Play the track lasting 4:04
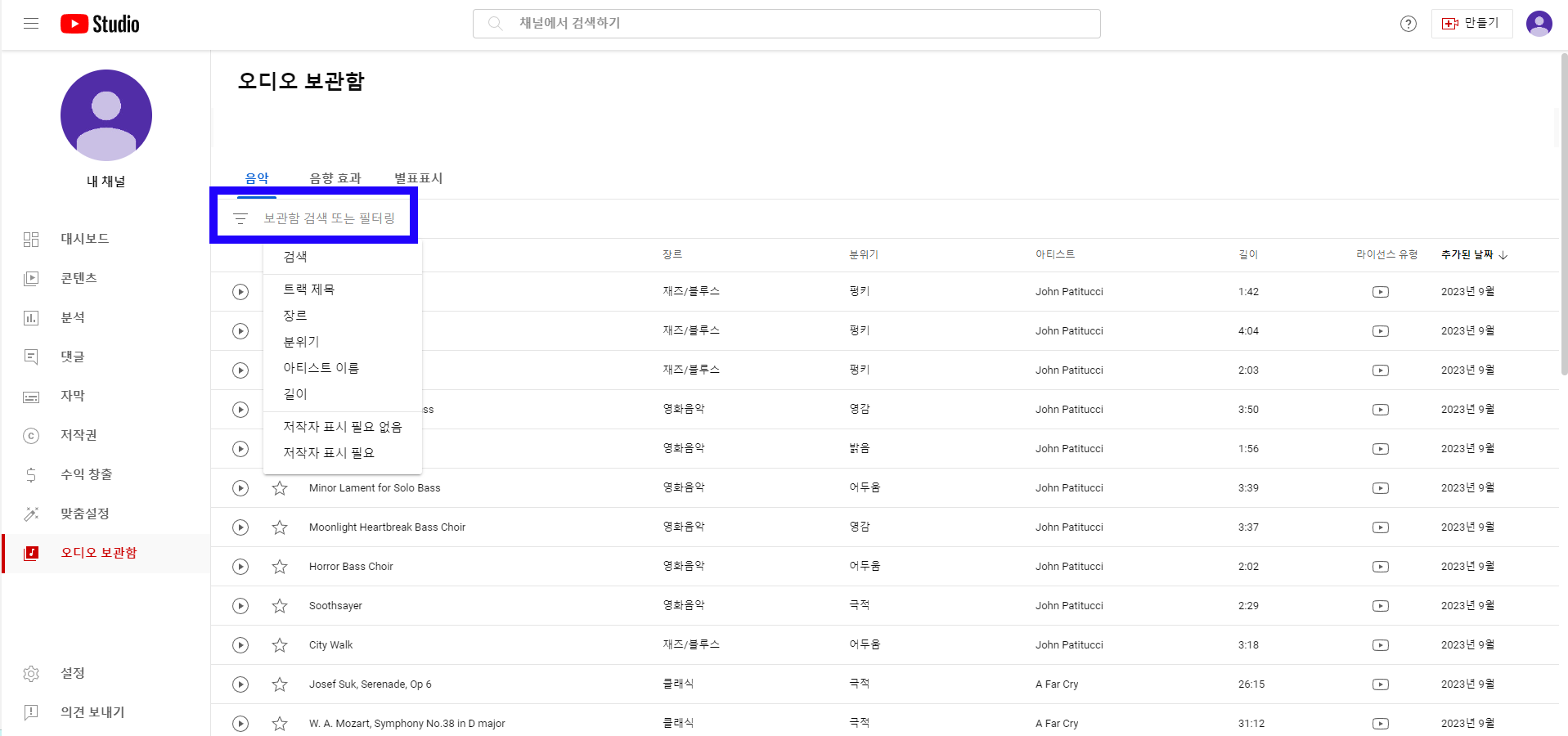 240,331
